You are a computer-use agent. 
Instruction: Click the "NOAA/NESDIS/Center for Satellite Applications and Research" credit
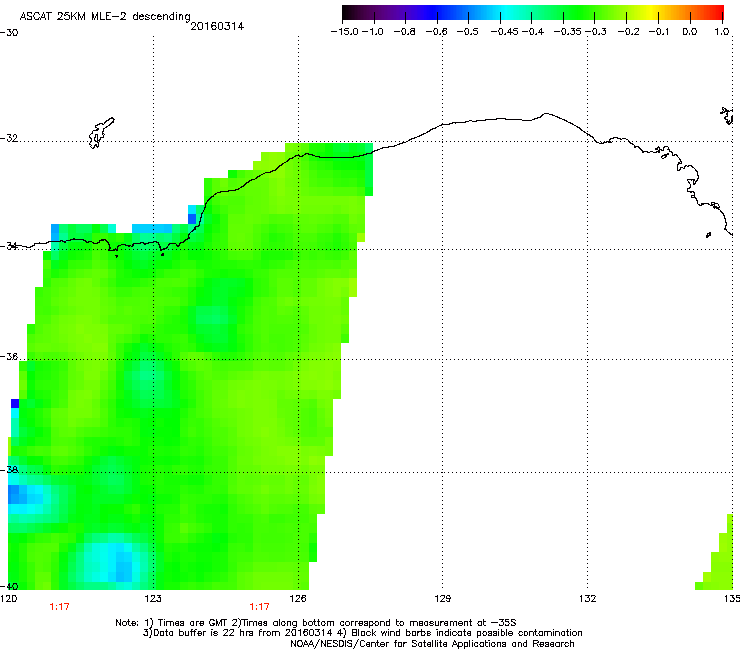432,644
